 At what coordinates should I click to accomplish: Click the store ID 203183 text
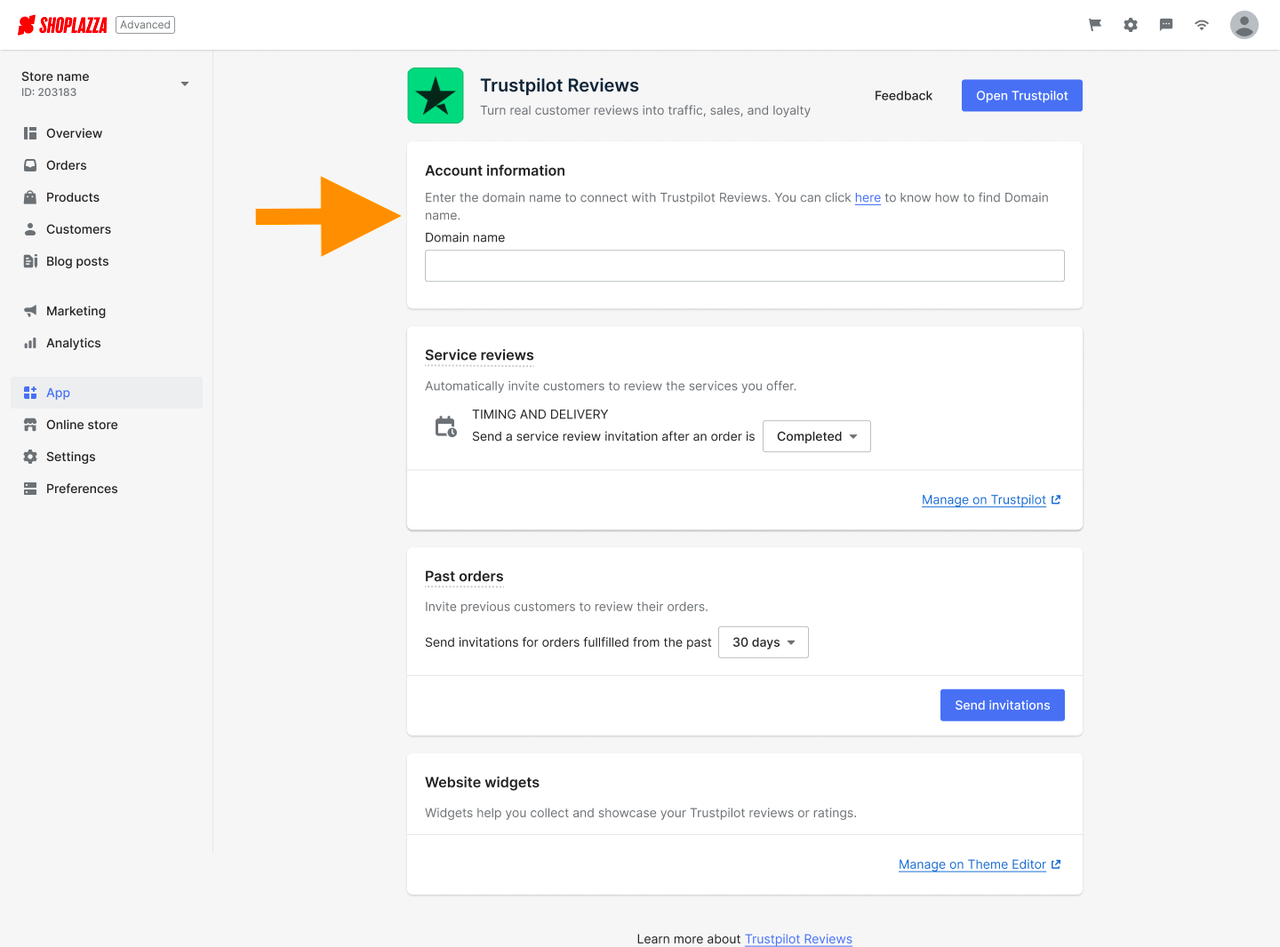(x=49, y=92)
